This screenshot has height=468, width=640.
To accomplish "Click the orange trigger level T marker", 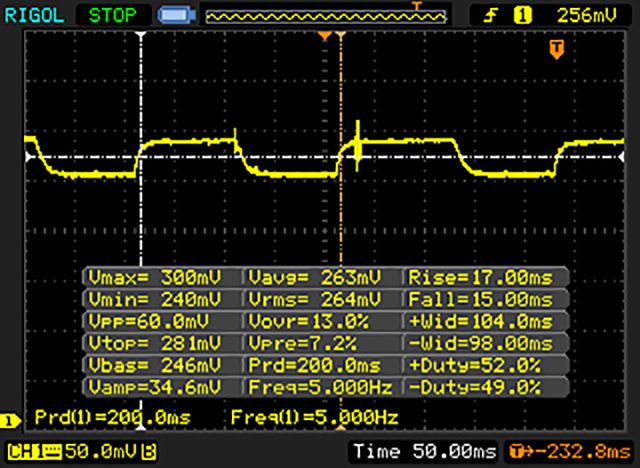I will pos(557,49).
